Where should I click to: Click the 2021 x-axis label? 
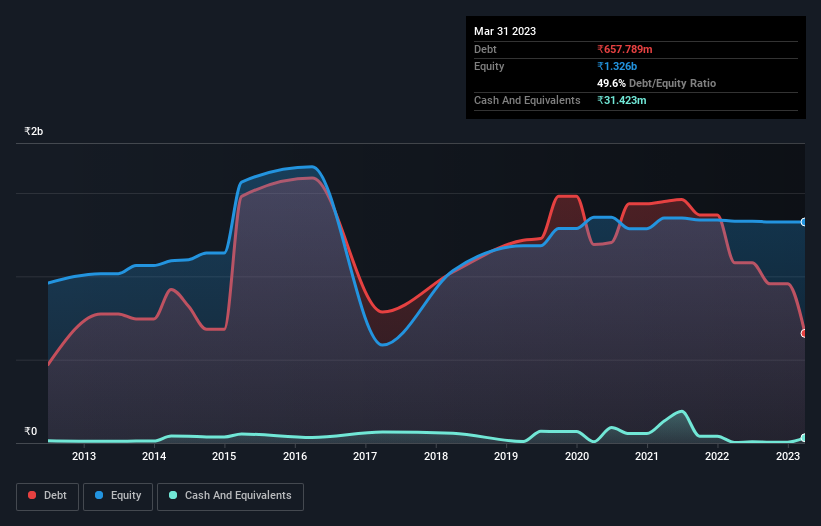pyautogui.click(x=647, y=456)
